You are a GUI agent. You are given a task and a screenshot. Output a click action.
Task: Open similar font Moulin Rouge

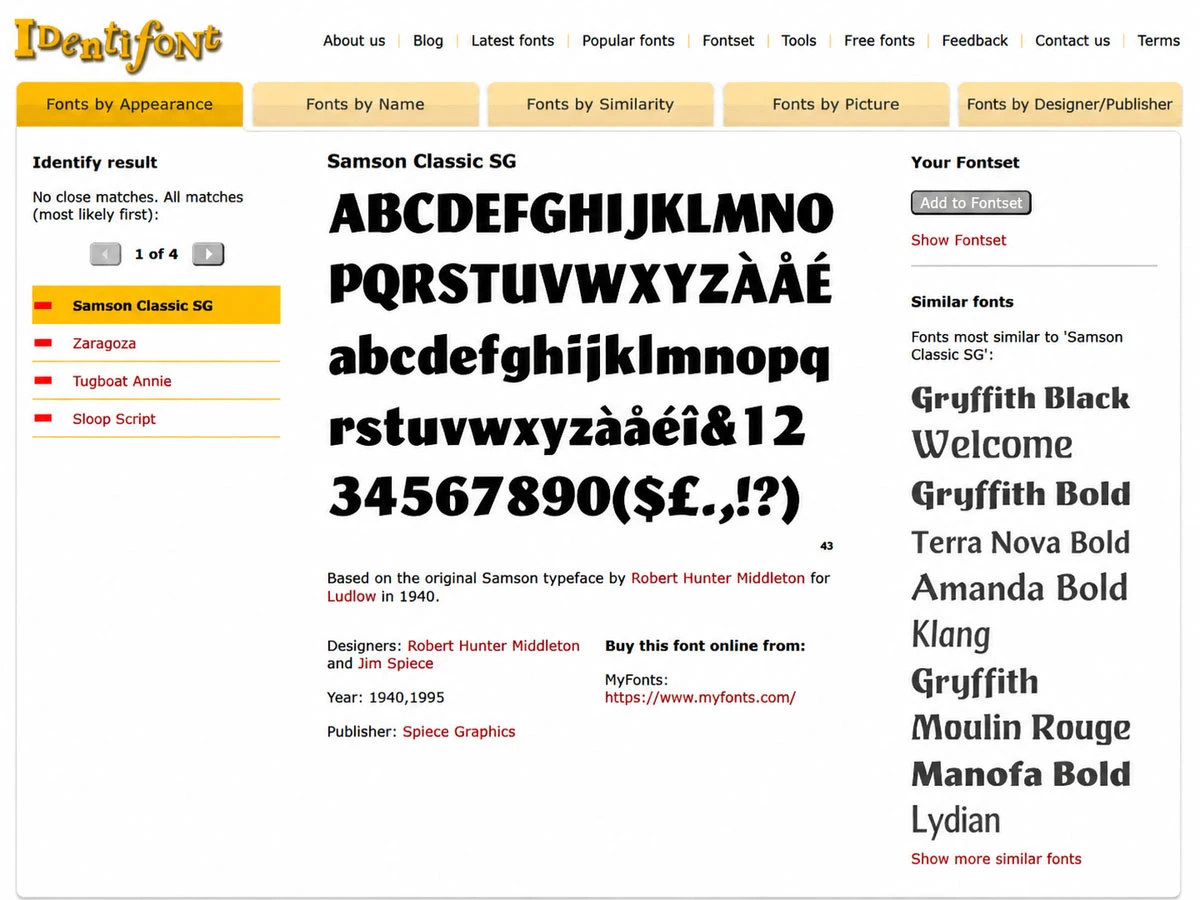coord(1021,728)
